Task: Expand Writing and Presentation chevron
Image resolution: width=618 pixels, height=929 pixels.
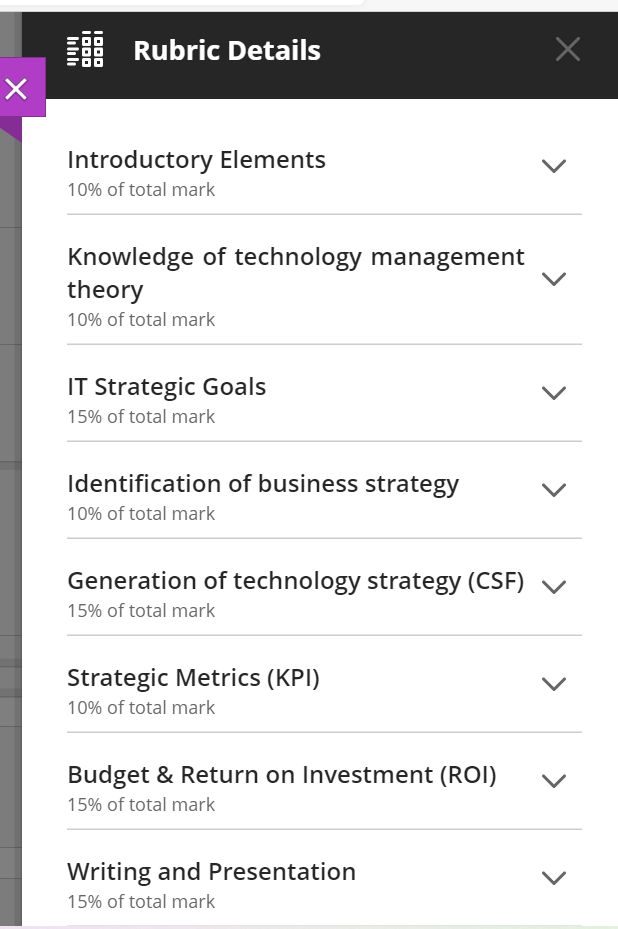Action: 554,878
